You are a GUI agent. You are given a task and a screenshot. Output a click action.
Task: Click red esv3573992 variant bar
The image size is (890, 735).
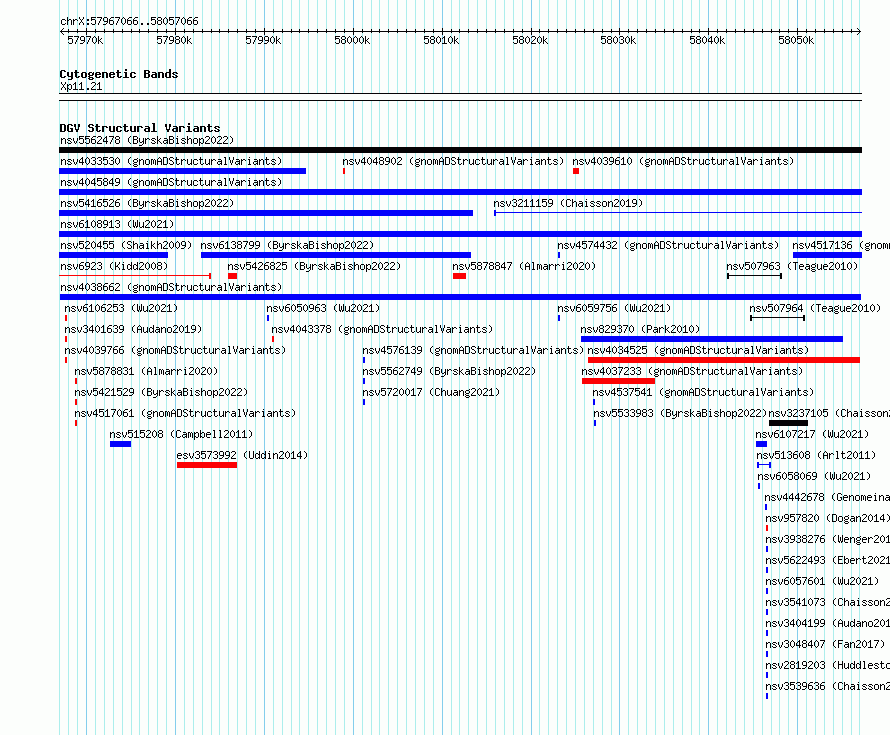tap(207, 465)
